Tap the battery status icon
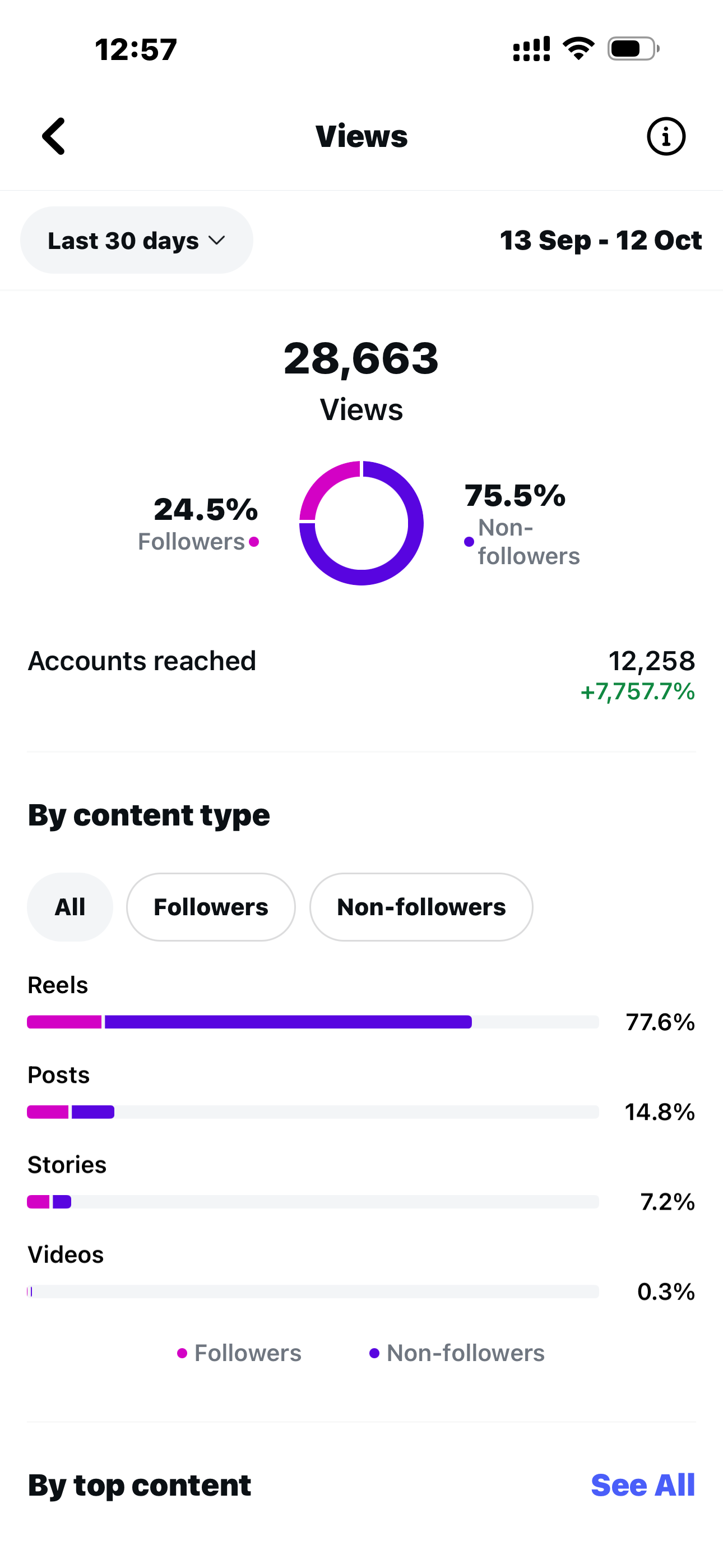Image resolution: width=723 pixels, height=1568 pixels. tap(633, 49)
